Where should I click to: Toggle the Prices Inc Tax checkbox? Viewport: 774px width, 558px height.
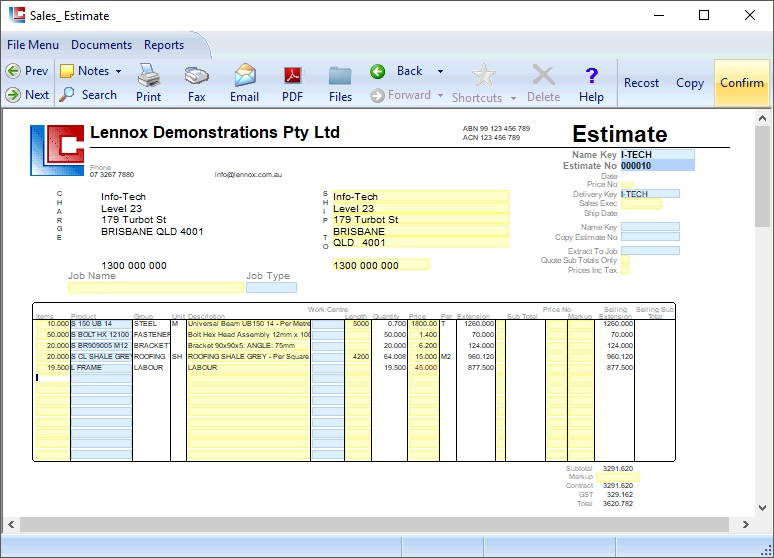[625, 270]
